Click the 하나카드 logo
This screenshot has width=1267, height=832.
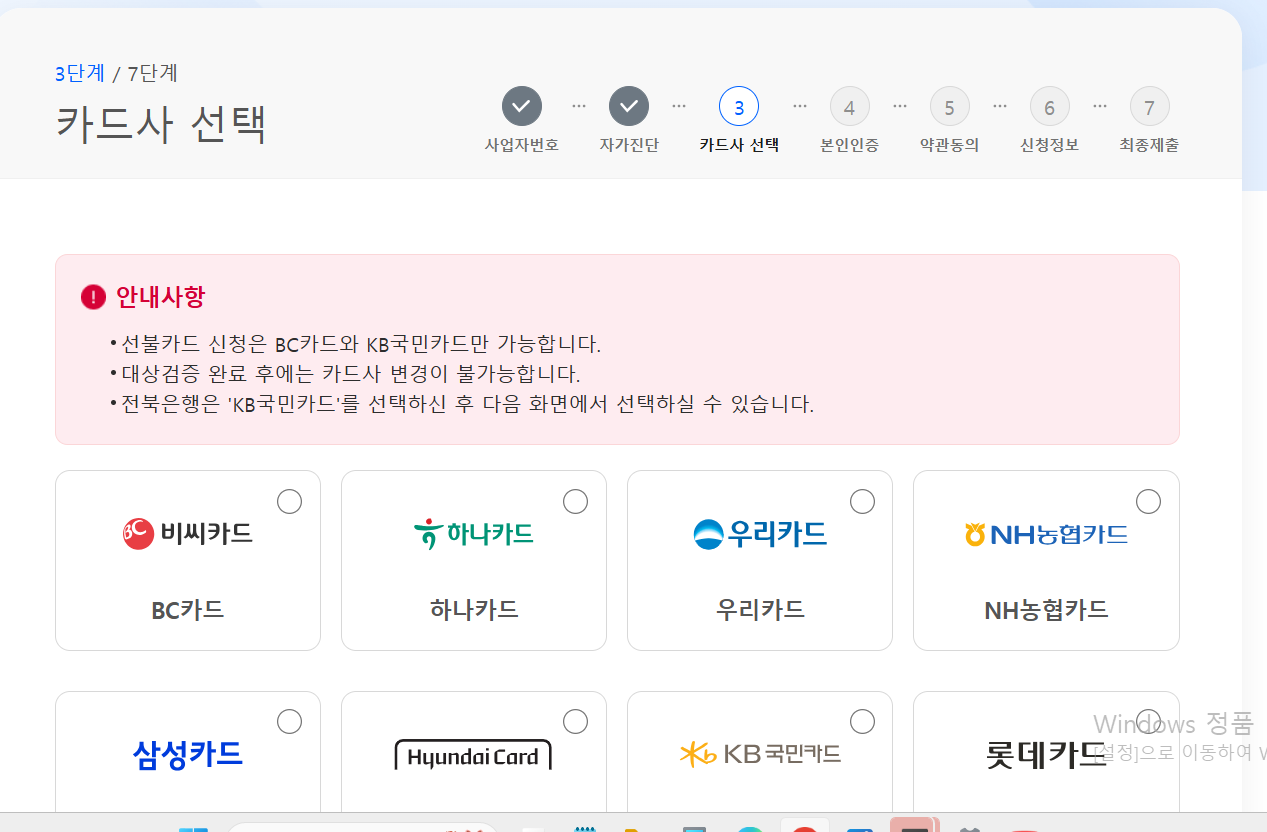click(474, 533)
